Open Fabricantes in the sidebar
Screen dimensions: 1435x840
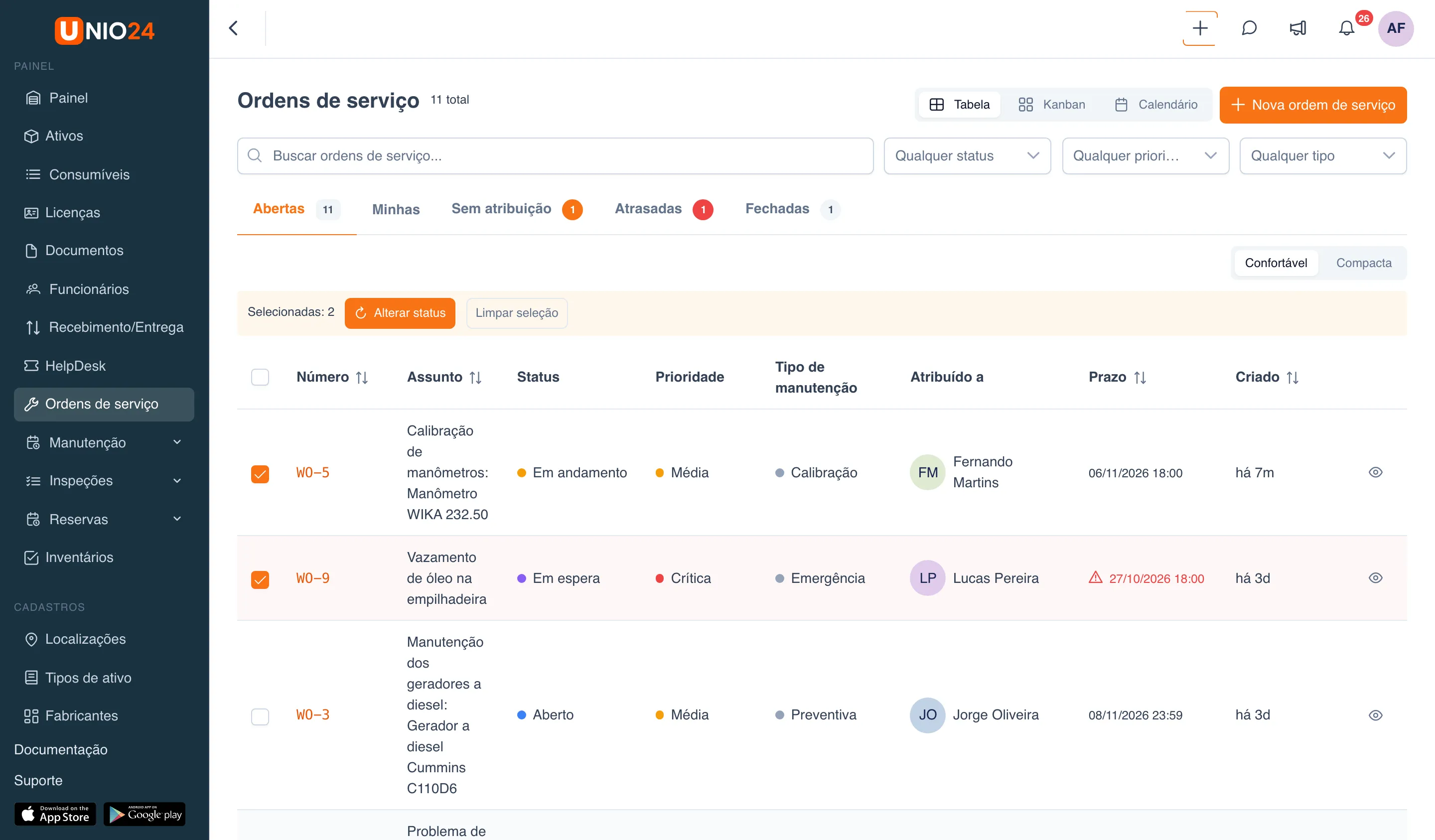pyautogui.click(x=104, y=715)
